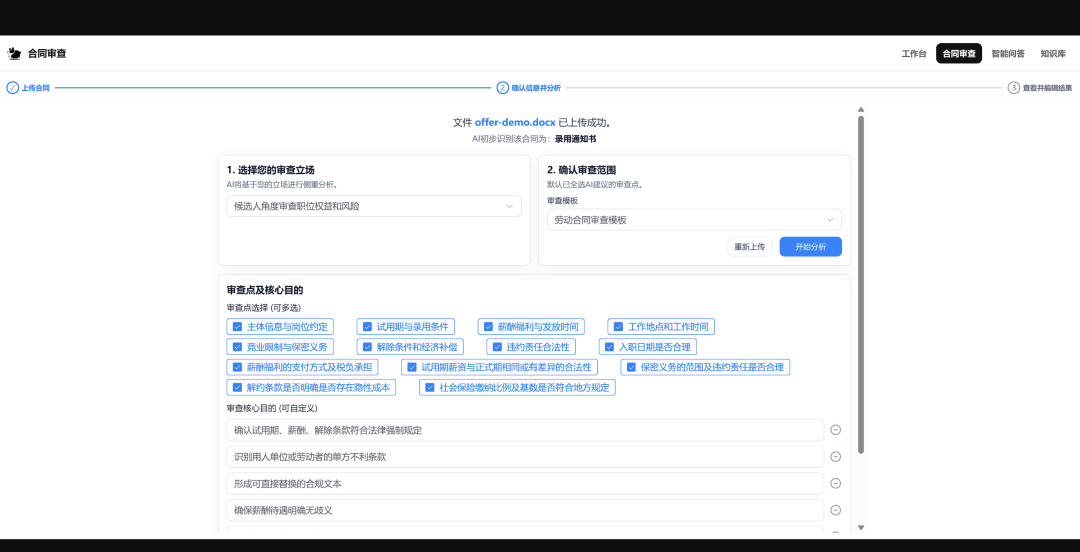Image resolution: width=1080 pixels, height=552 pixels.
Task: Click the 1. 选择您的审查立场 heading
Action: 271,170
